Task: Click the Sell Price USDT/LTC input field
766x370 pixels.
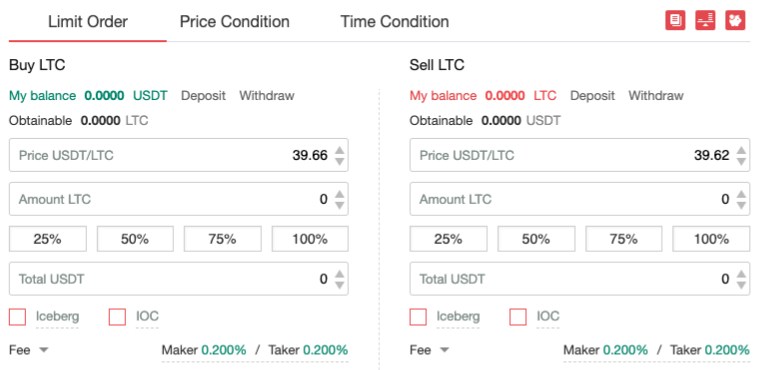Action: pos(579,155)
